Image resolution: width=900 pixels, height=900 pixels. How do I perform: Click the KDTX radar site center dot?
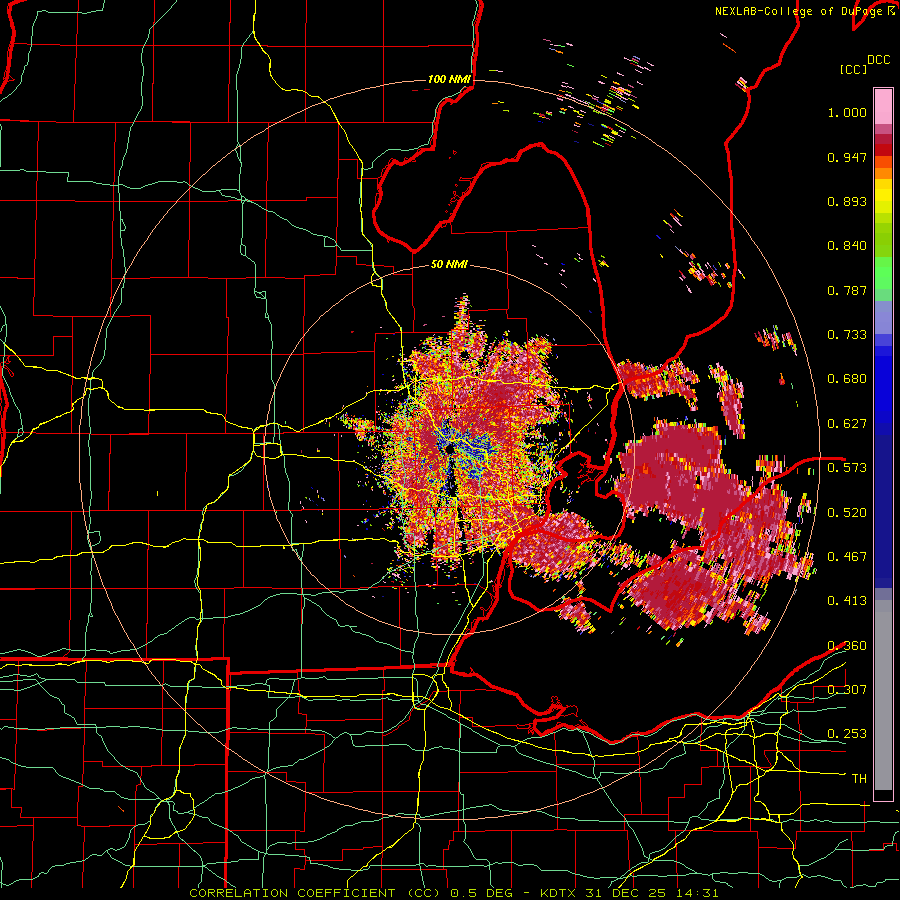click(449, 449)
